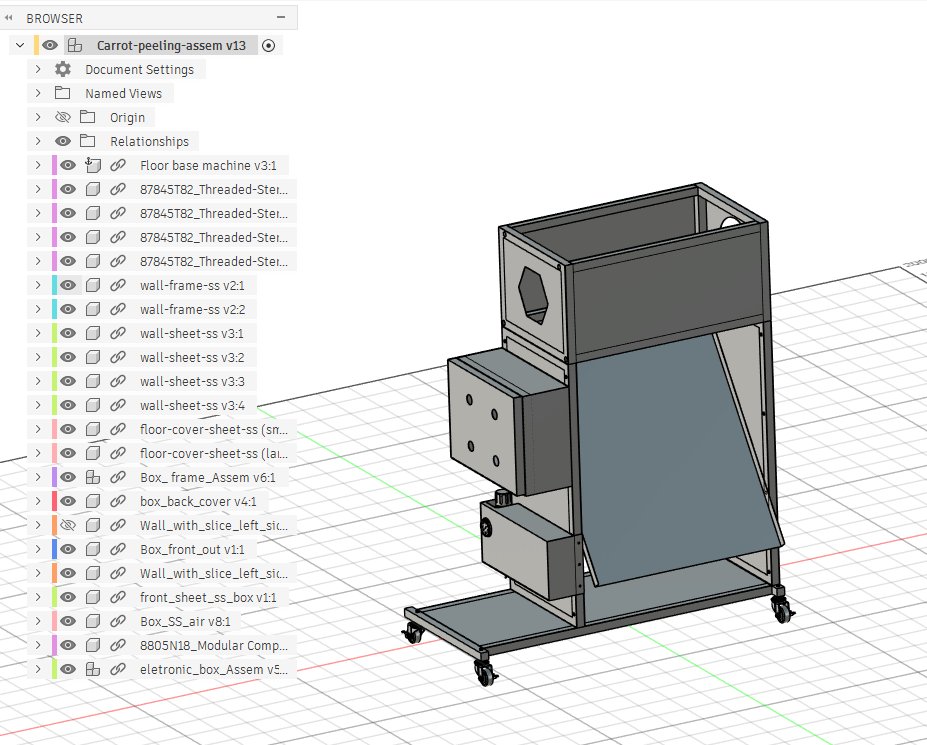Click link icon of front_sheet_ss_box v1:1
The image size is (927, 745).
(118, 597)
